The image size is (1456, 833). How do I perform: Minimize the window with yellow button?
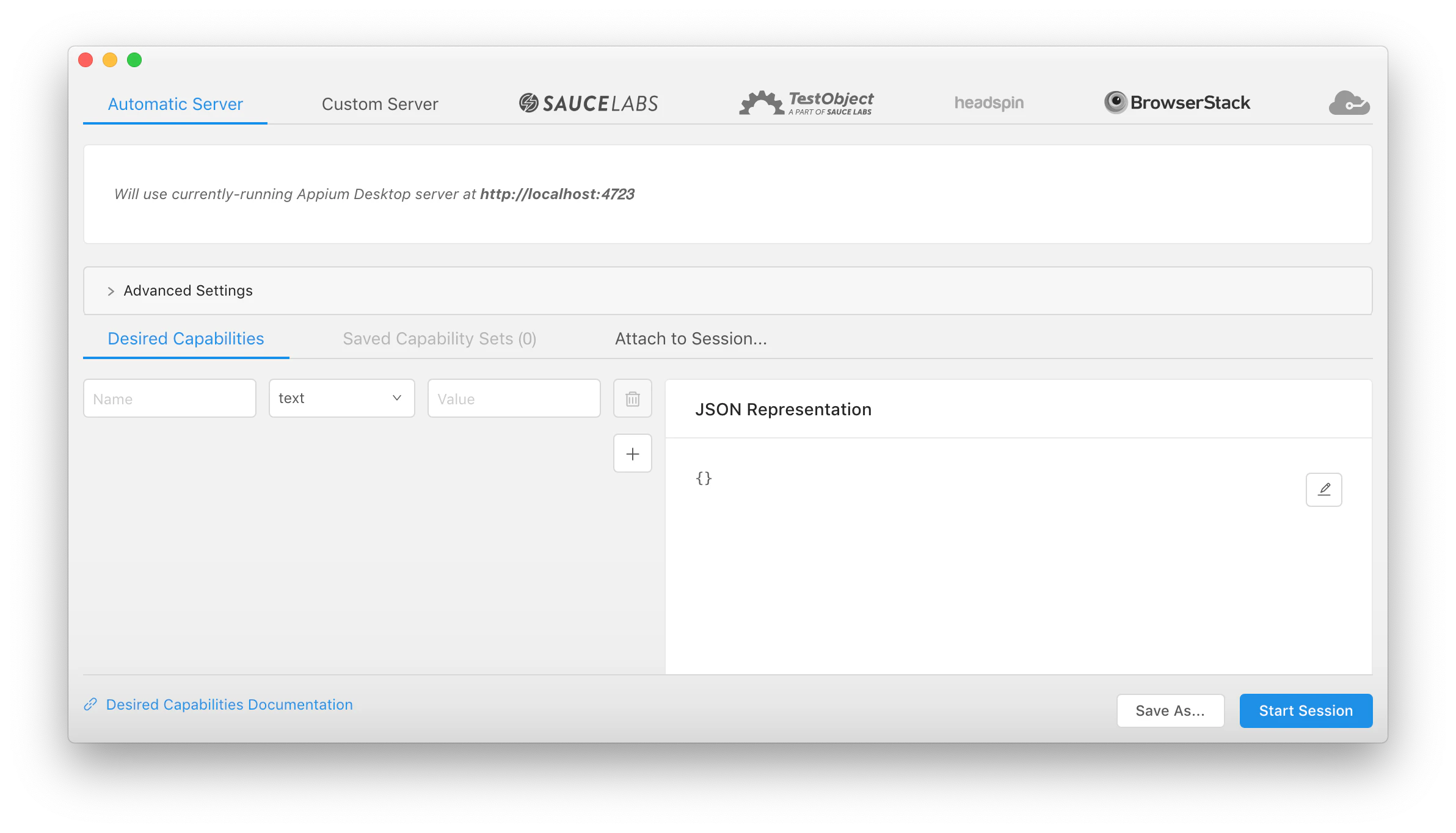tap(110, 60)
